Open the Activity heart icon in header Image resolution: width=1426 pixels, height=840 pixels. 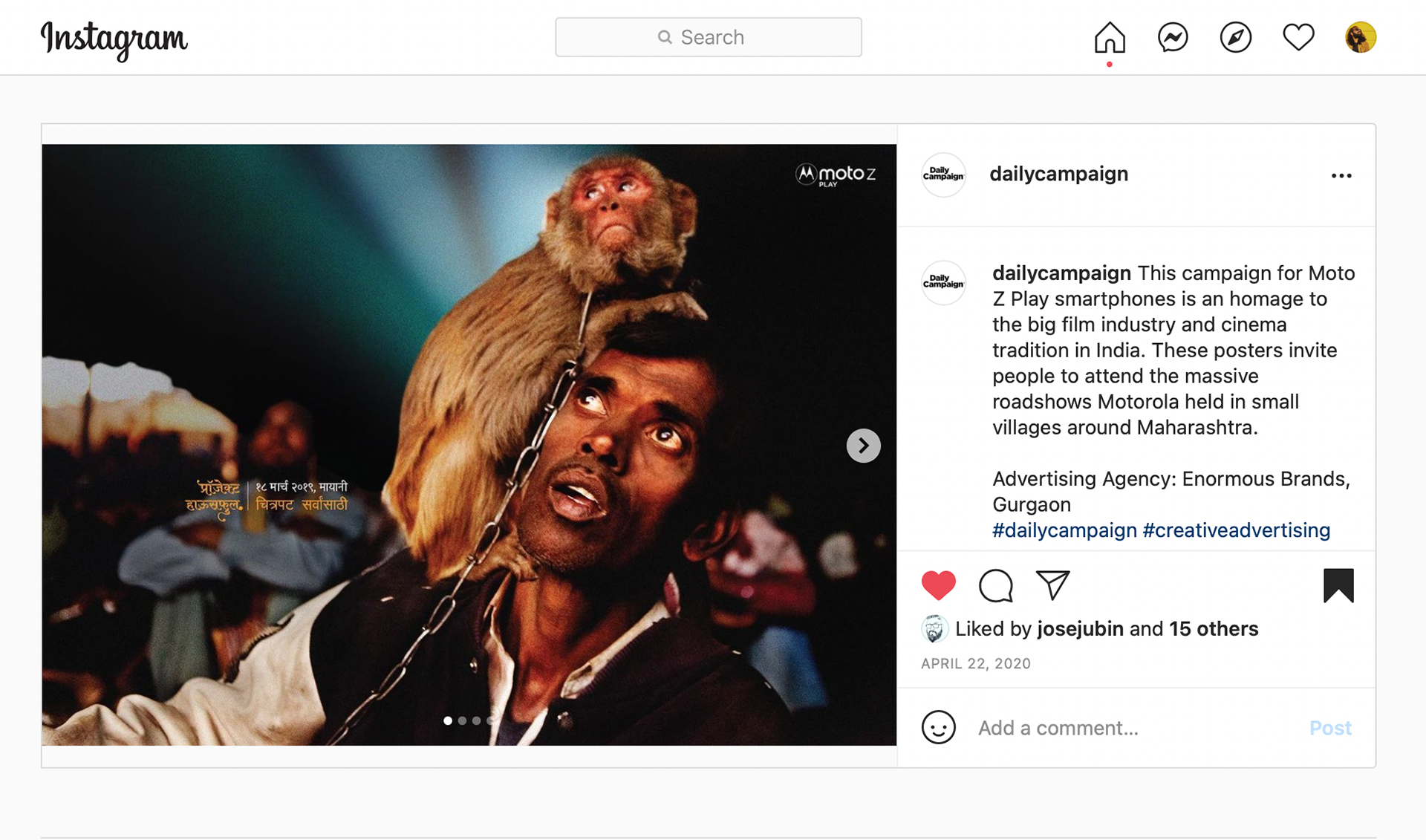point(1298,37)
